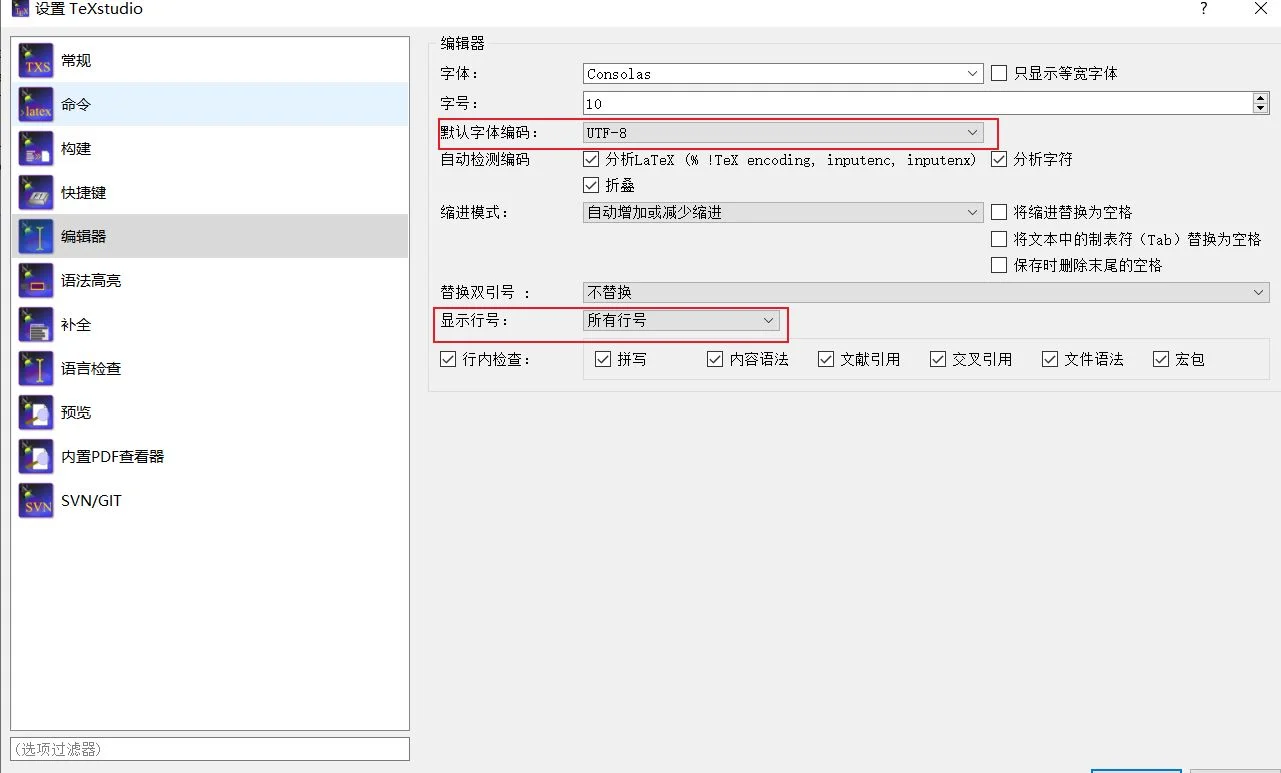Open the 构建 (Build) settings icon
This screenshot has width=1281, height=773.
coord(36,149)
